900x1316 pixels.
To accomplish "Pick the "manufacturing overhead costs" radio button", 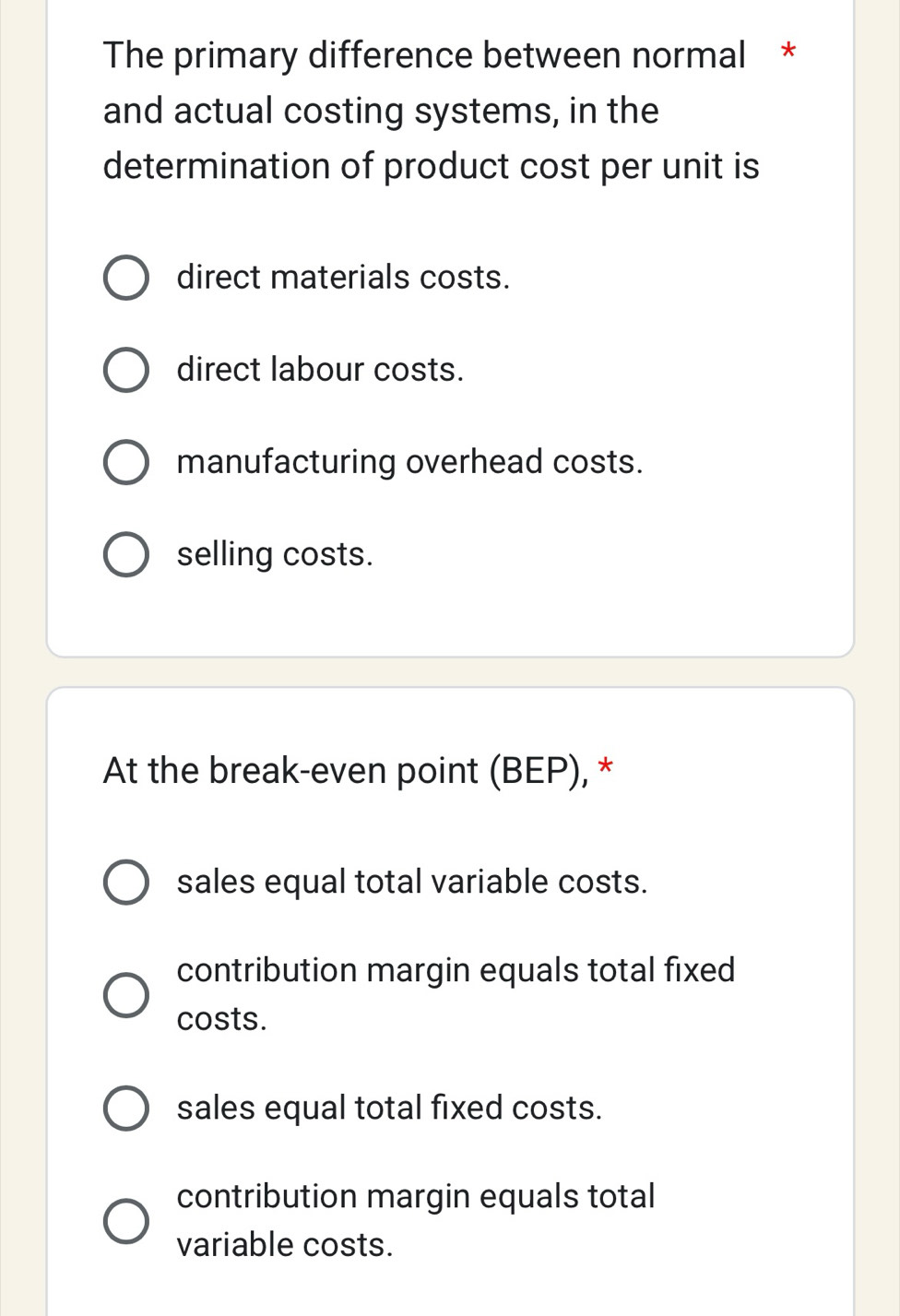I will coord(125,463).
